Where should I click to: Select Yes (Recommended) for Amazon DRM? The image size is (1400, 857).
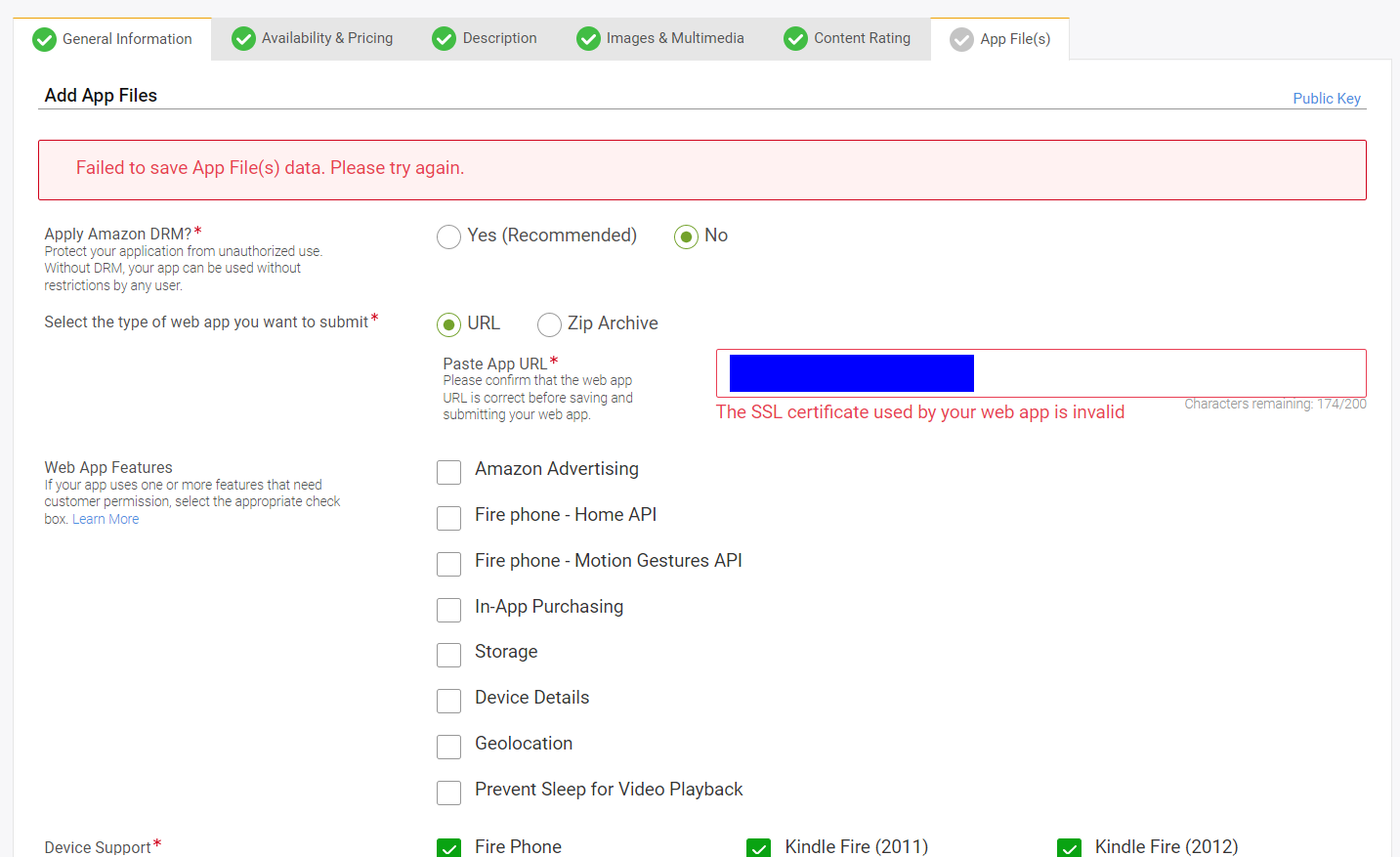448,236
